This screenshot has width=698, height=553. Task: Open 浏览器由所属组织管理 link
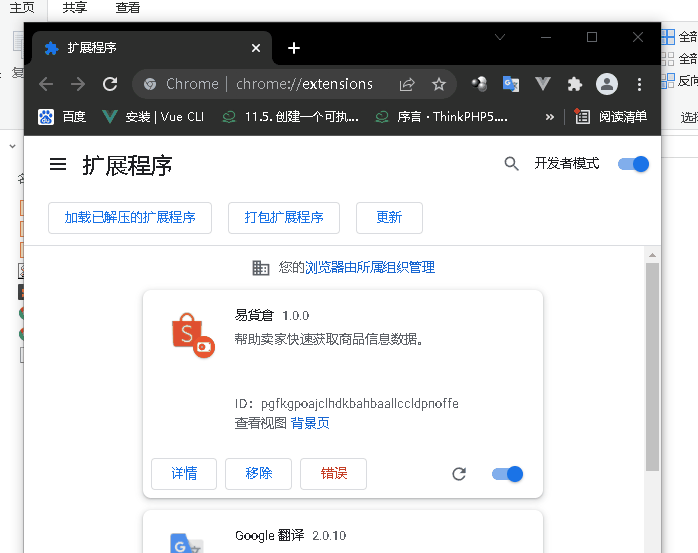pos(370,268)
